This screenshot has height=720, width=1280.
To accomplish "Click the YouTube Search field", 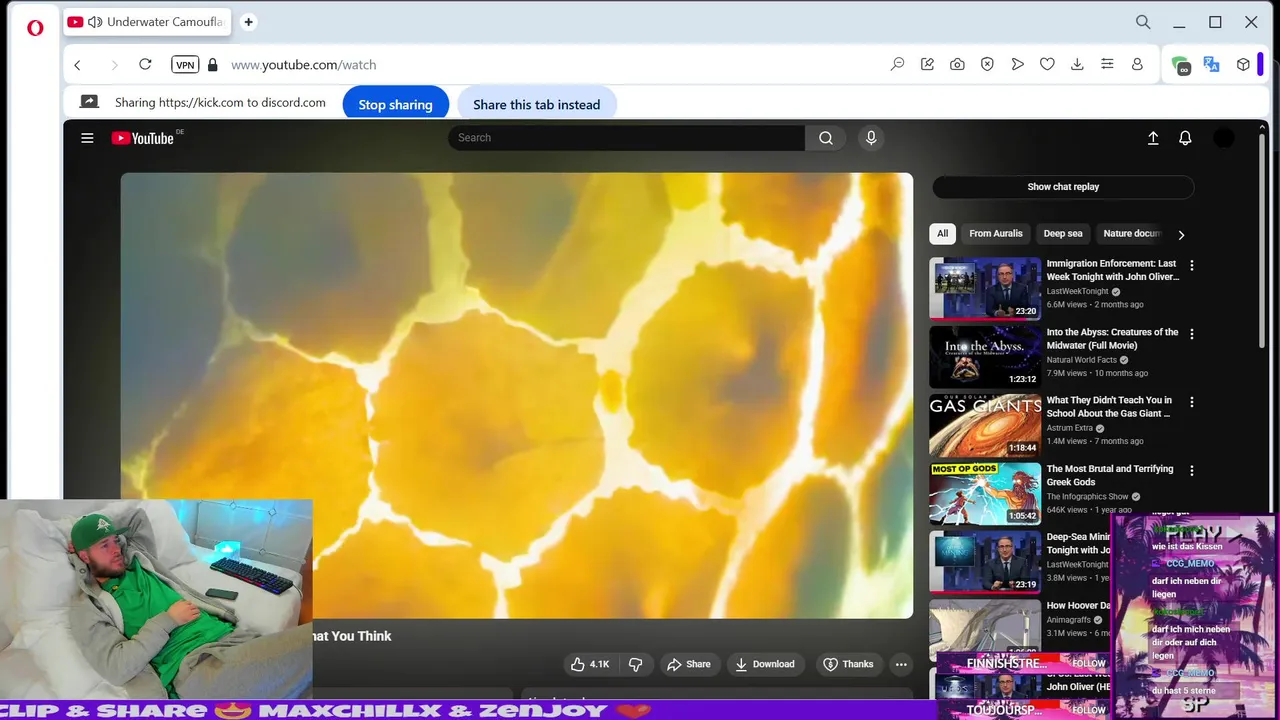I will tap(626, 138).
